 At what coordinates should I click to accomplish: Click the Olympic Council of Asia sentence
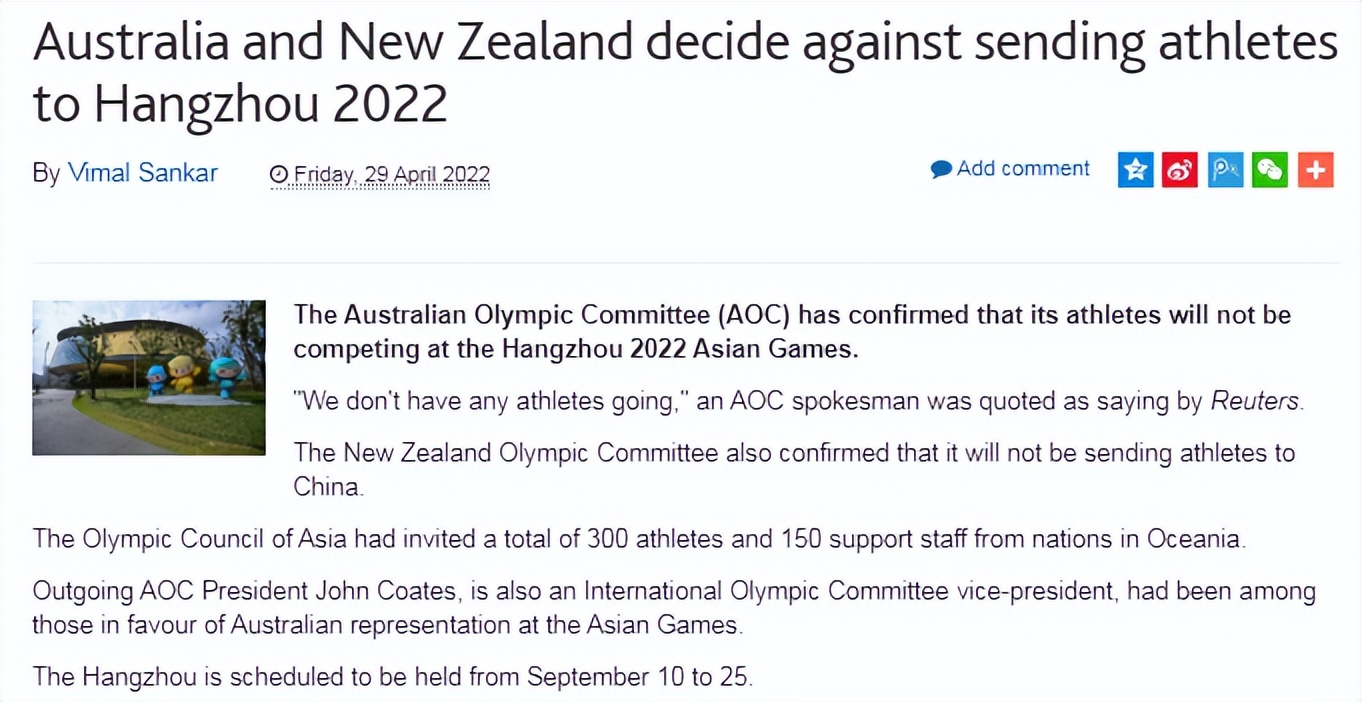click(x=640, y=539)
